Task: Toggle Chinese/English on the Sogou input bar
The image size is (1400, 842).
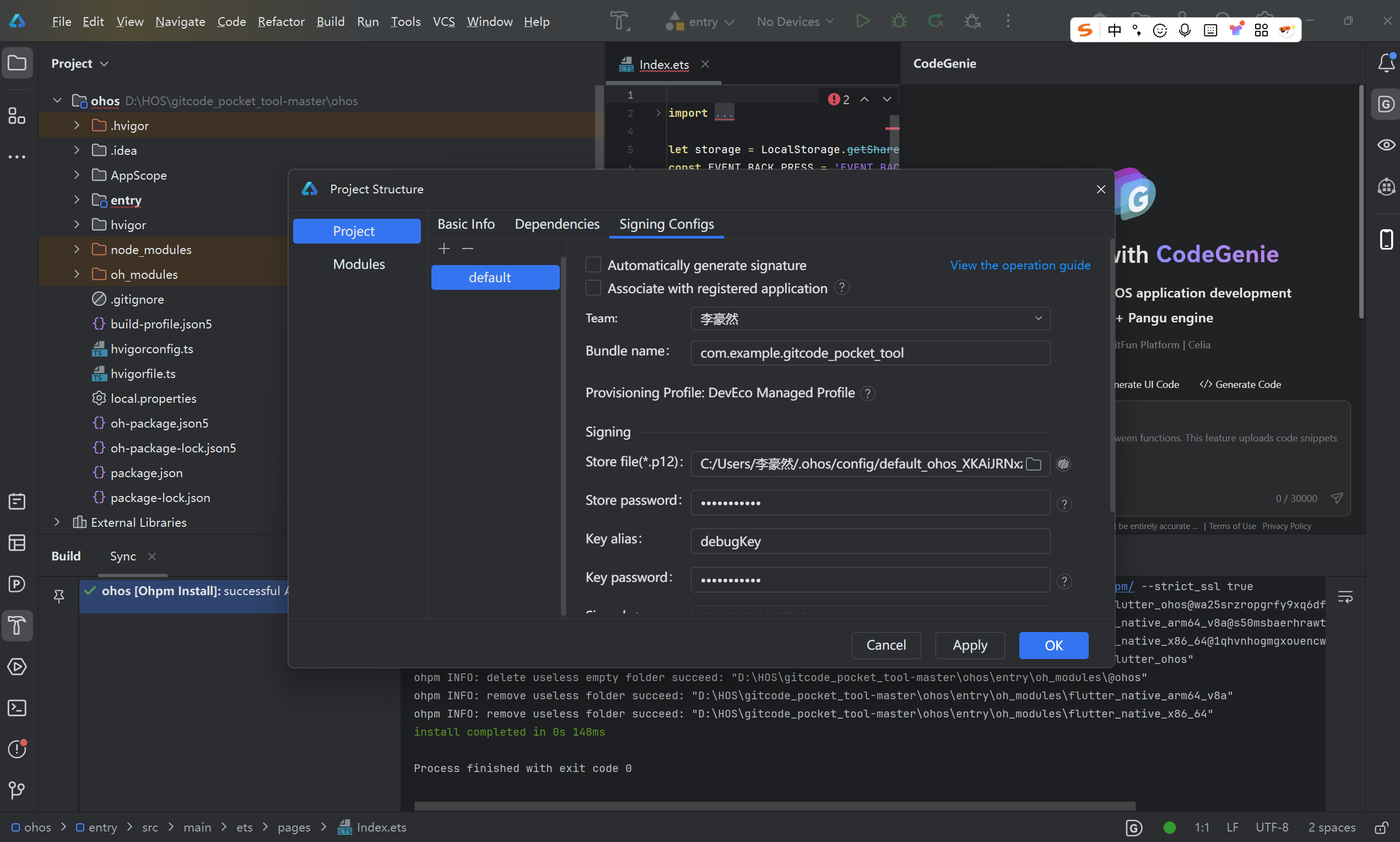Action: 1113,30
